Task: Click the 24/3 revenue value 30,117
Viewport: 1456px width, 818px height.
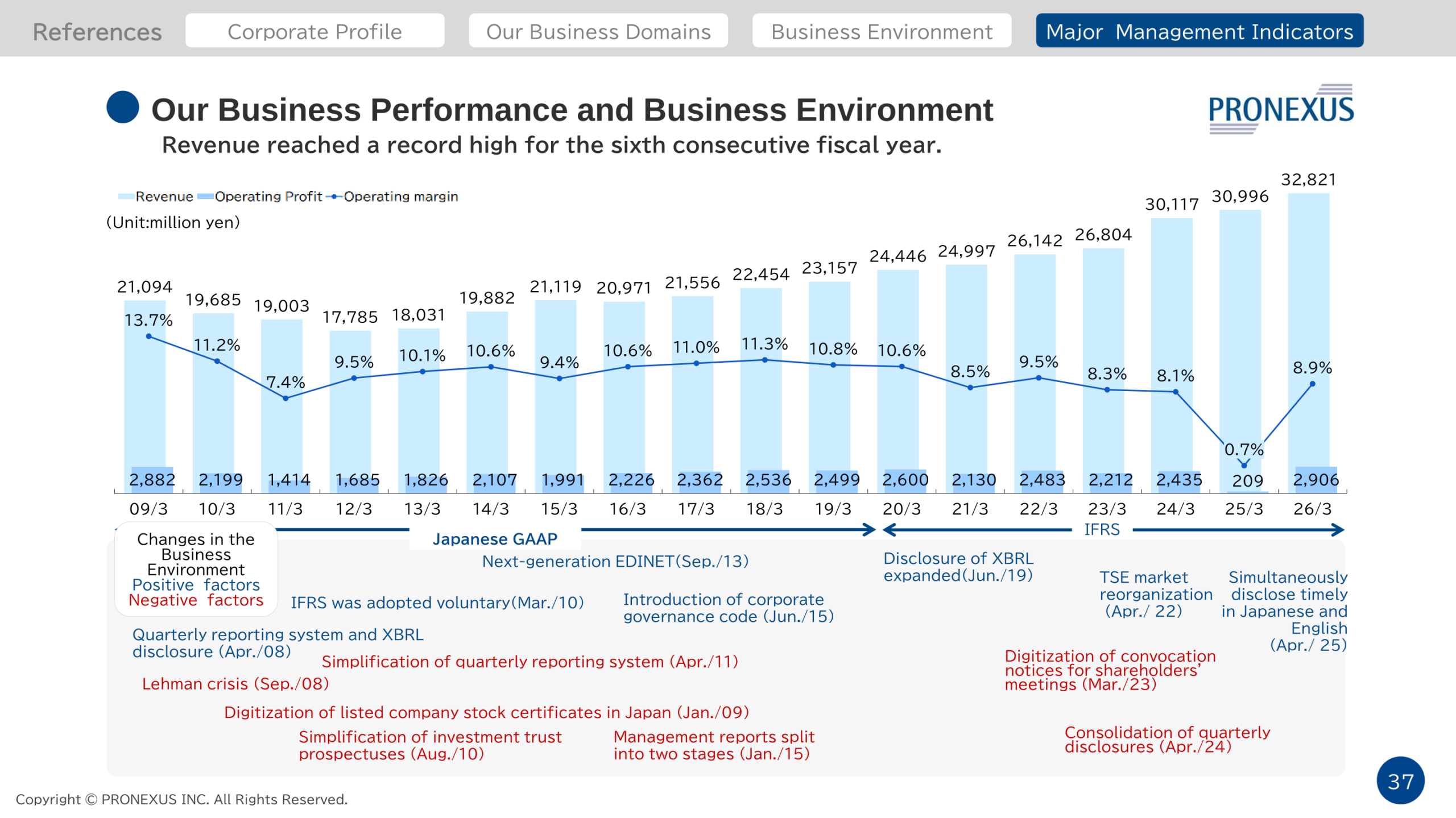Action: 1172,204
